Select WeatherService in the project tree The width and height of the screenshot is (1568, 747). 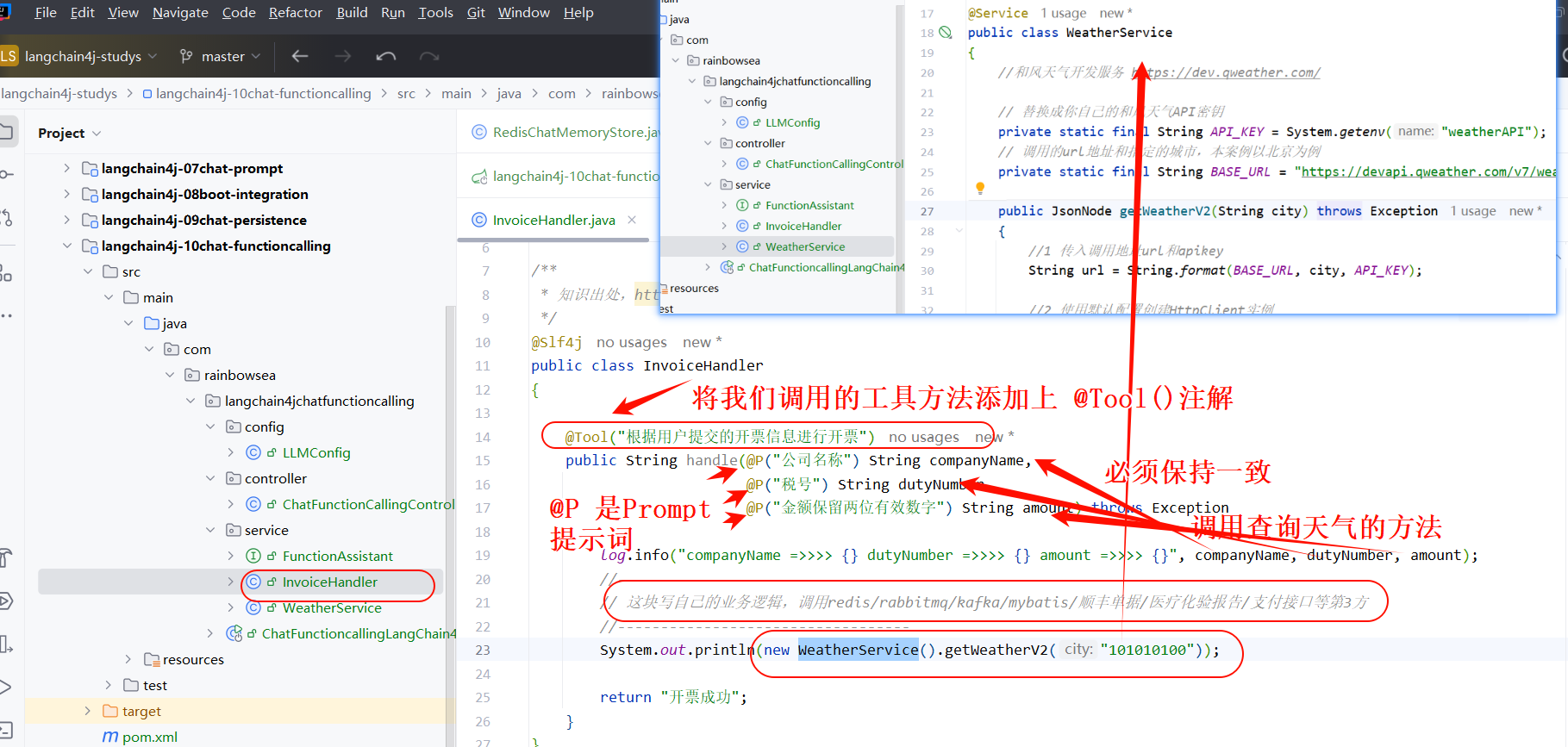(331, 607)
